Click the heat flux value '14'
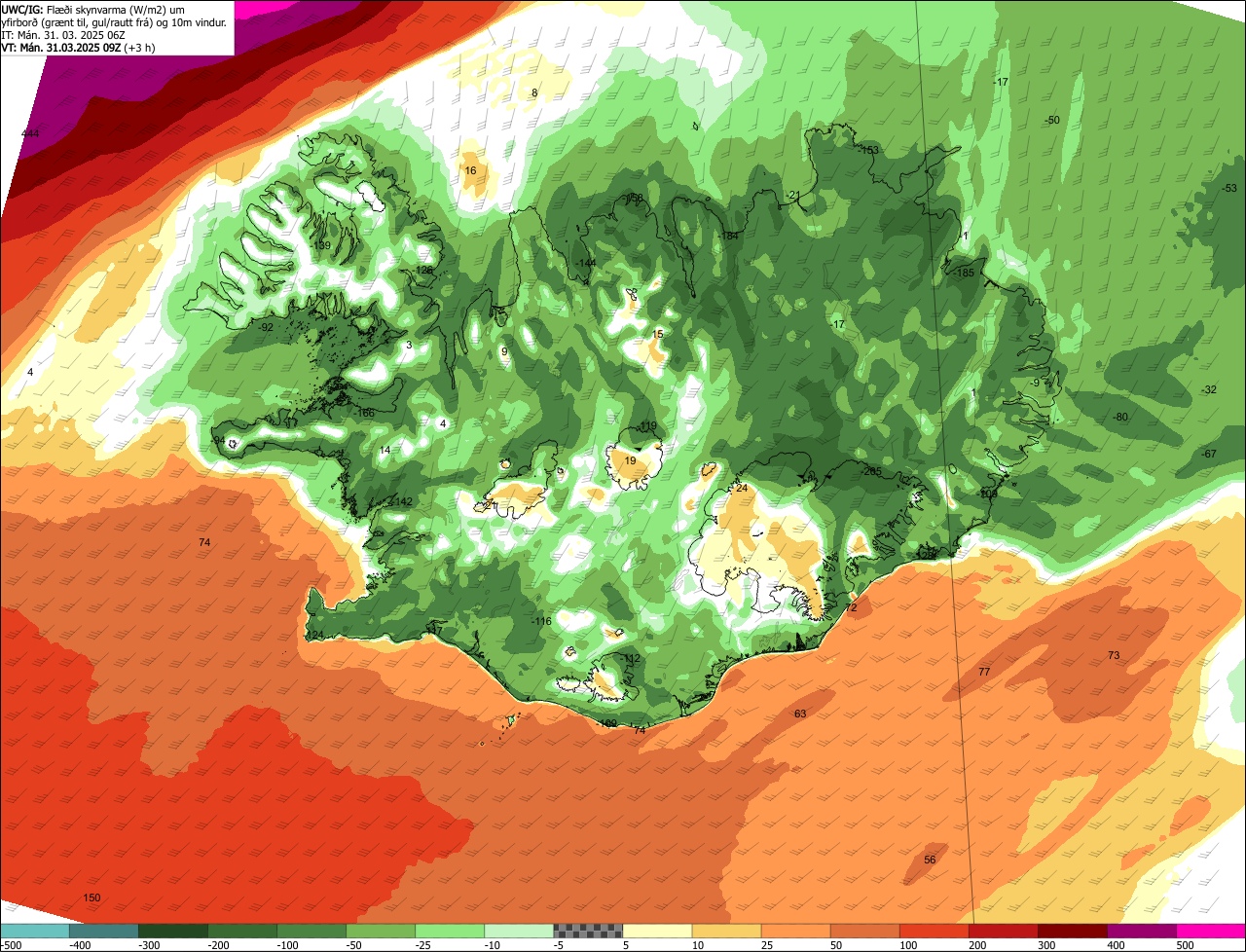The image size is (1246, 952). coord(385,450)
